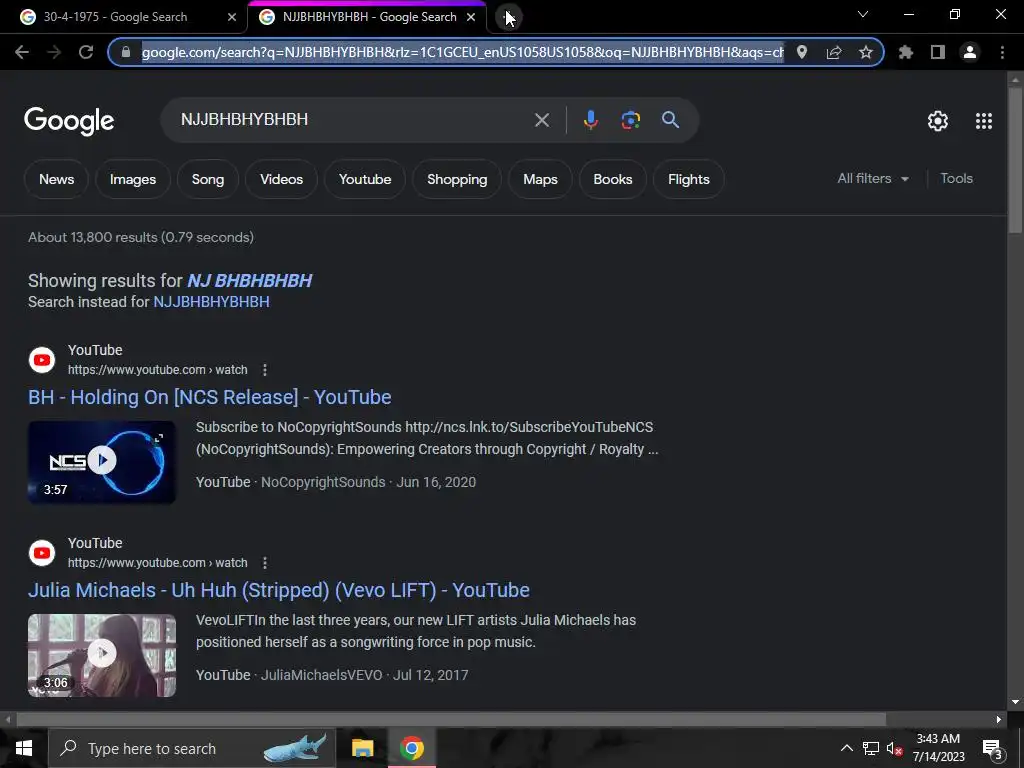Submit search with magnifying glass icon
1024x768 pixels.
(671, 120)
